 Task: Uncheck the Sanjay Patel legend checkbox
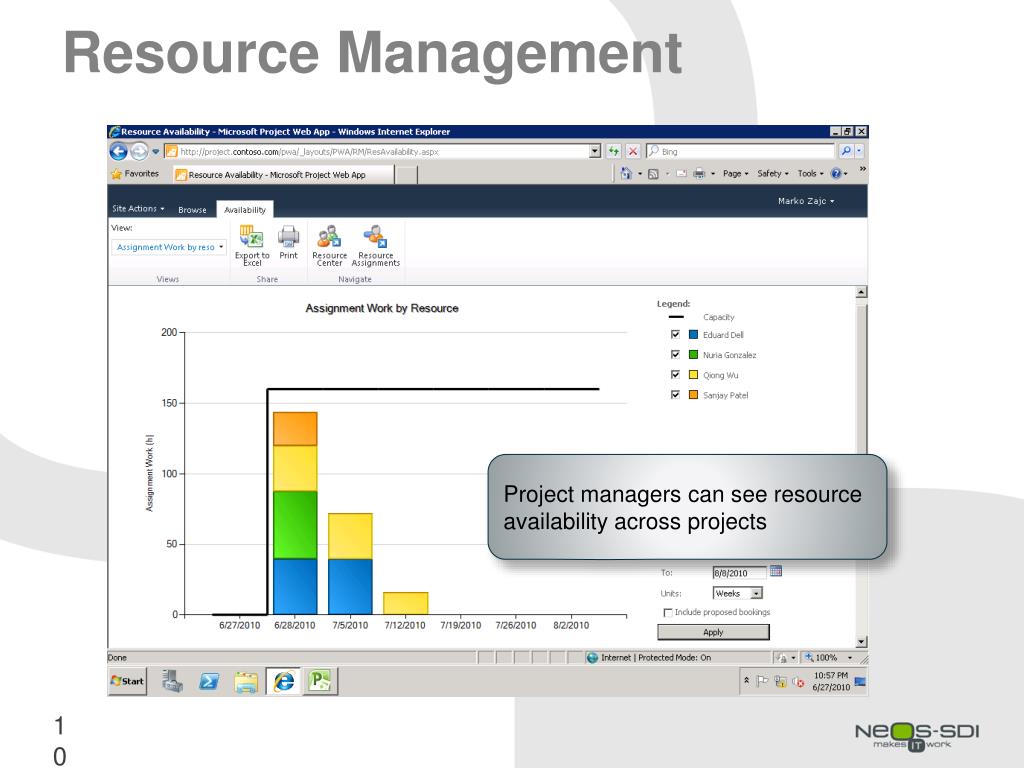point(675,394)
